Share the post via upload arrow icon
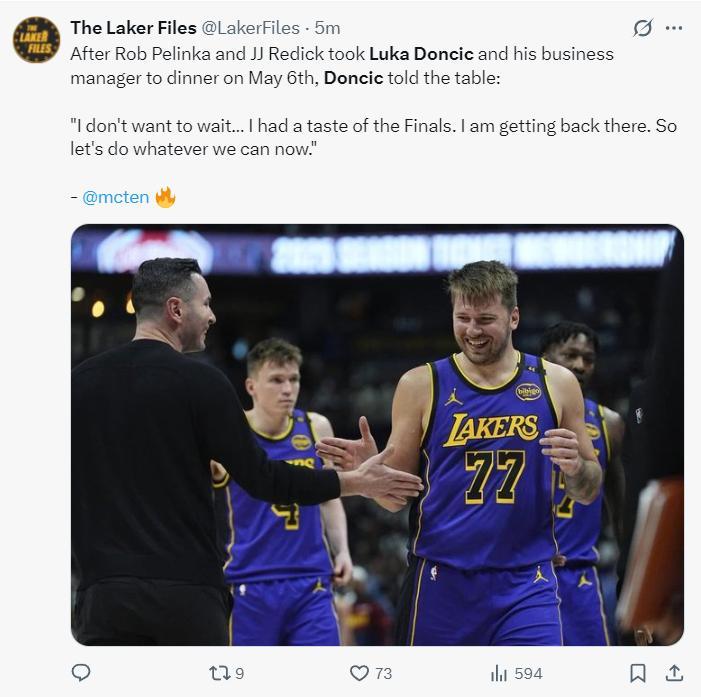Screen dimensions: 701x697 pyautogui.click(x=674, y=673)
